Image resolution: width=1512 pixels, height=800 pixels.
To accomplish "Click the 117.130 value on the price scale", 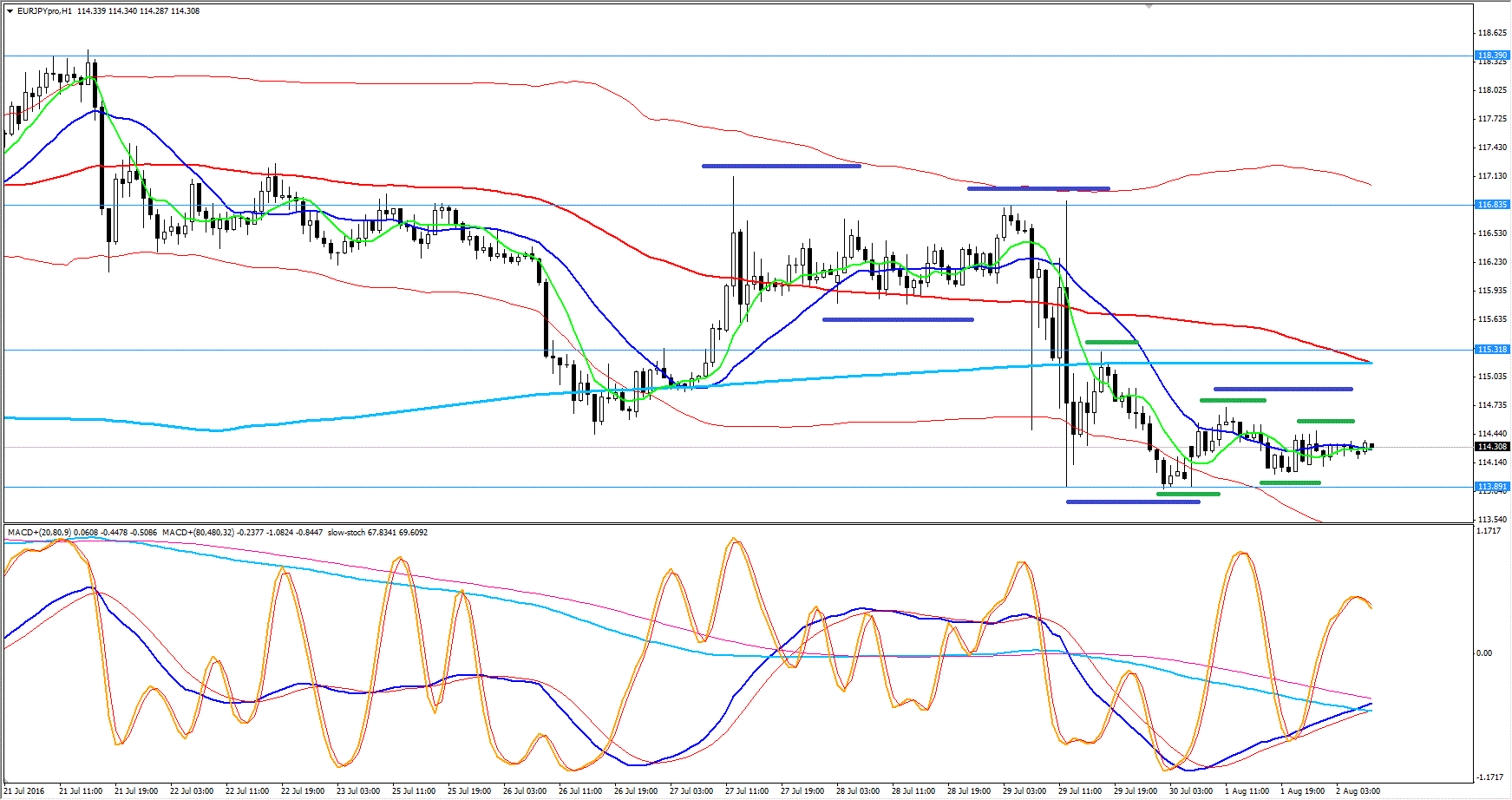I will pos(1492,176).
